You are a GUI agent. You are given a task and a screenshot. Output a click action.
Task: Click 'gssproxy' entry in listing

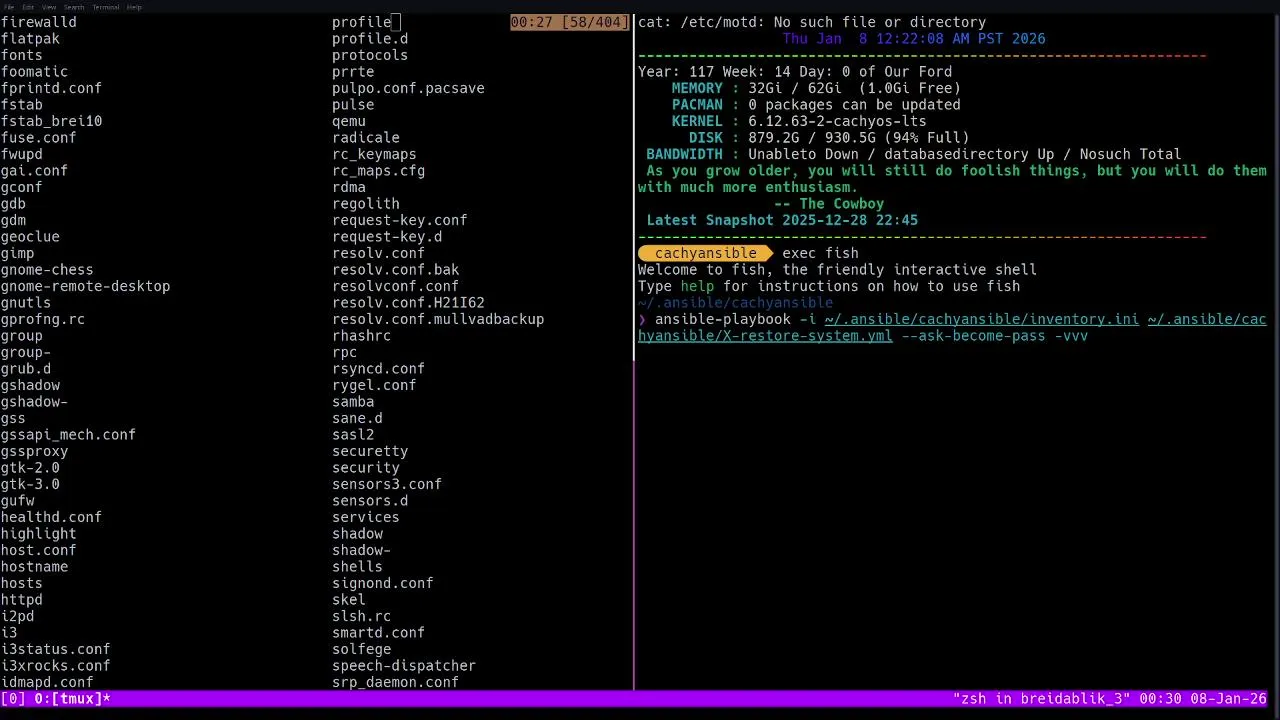[34, 451]
